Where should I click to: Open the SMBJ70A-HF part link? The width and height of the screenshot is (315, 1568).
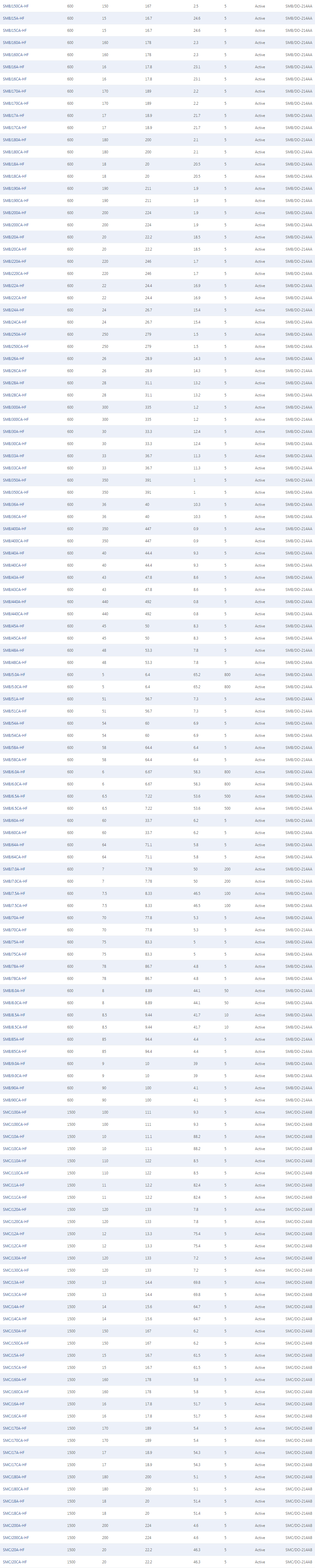coord(13,918)
